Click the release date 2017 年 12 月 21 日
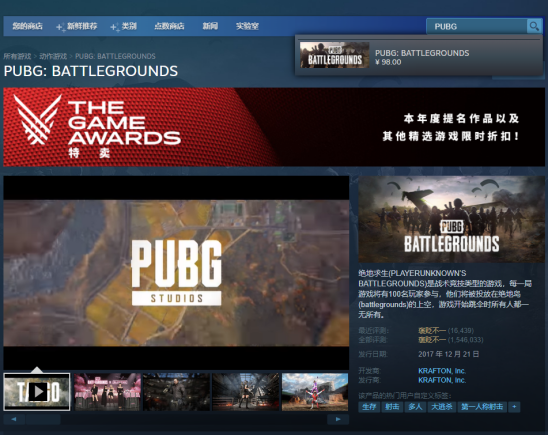 pos(448,354)
